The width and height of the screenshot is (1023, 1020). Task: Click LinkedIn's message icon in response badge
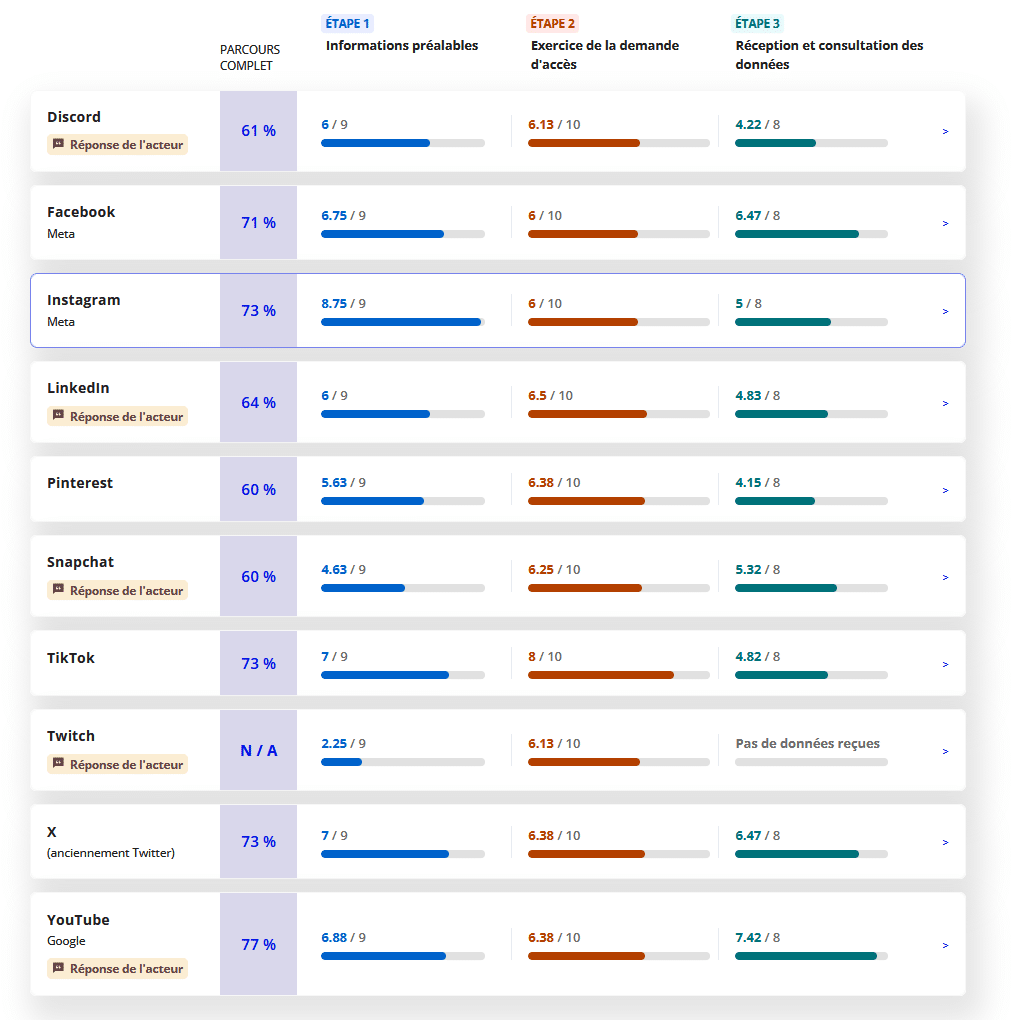tap(58, 415)
